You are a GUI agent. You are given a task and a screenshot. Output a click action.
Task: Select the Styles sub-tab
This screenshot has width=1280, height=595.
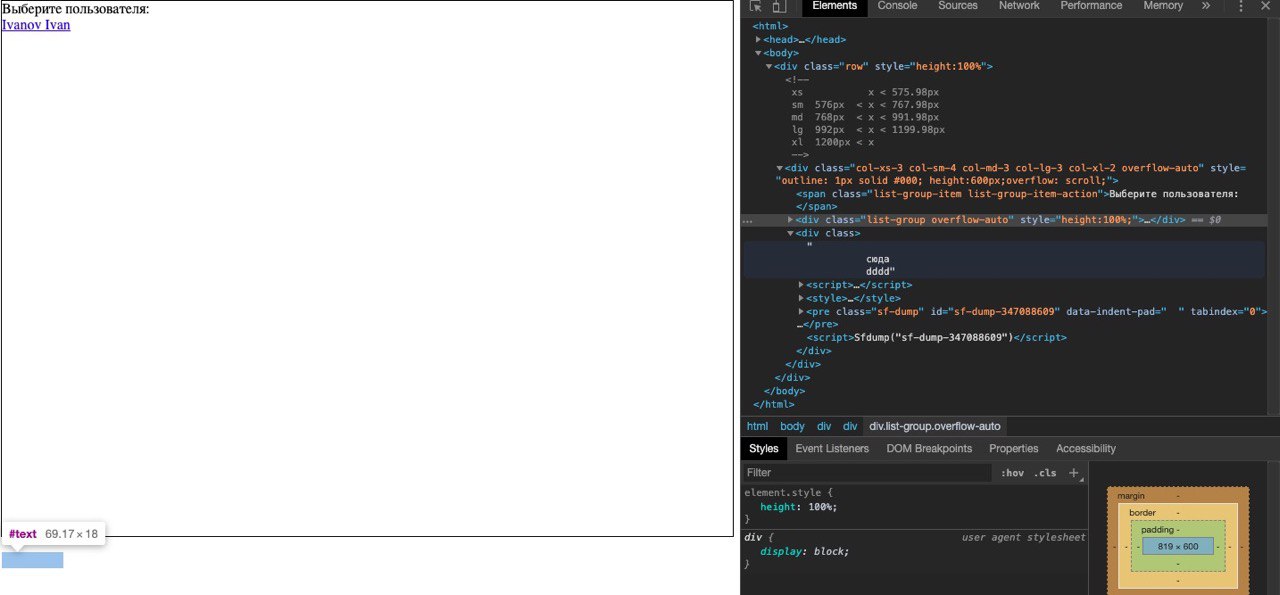click(764, 449)
